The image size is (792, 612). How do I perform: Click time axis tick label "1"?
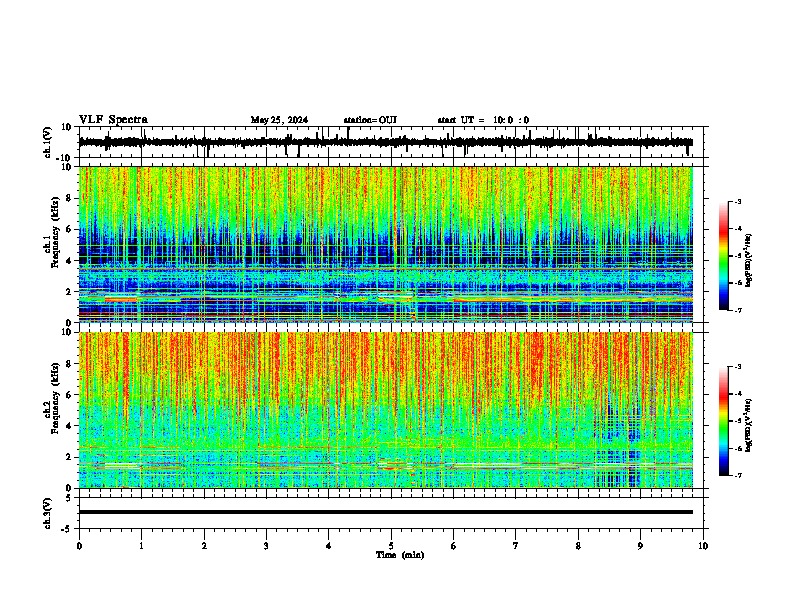(141, 546)
